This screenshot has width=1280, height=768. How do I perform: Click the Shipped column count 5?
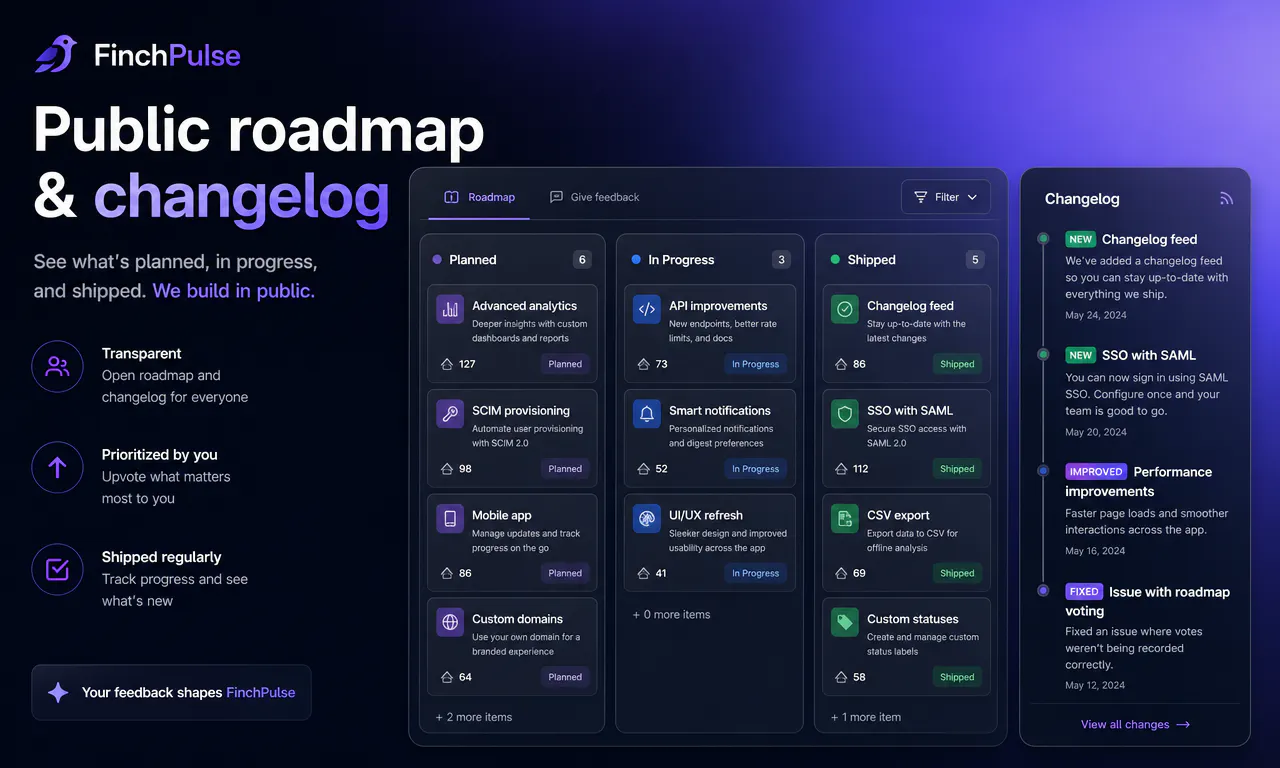pos(975,259)
